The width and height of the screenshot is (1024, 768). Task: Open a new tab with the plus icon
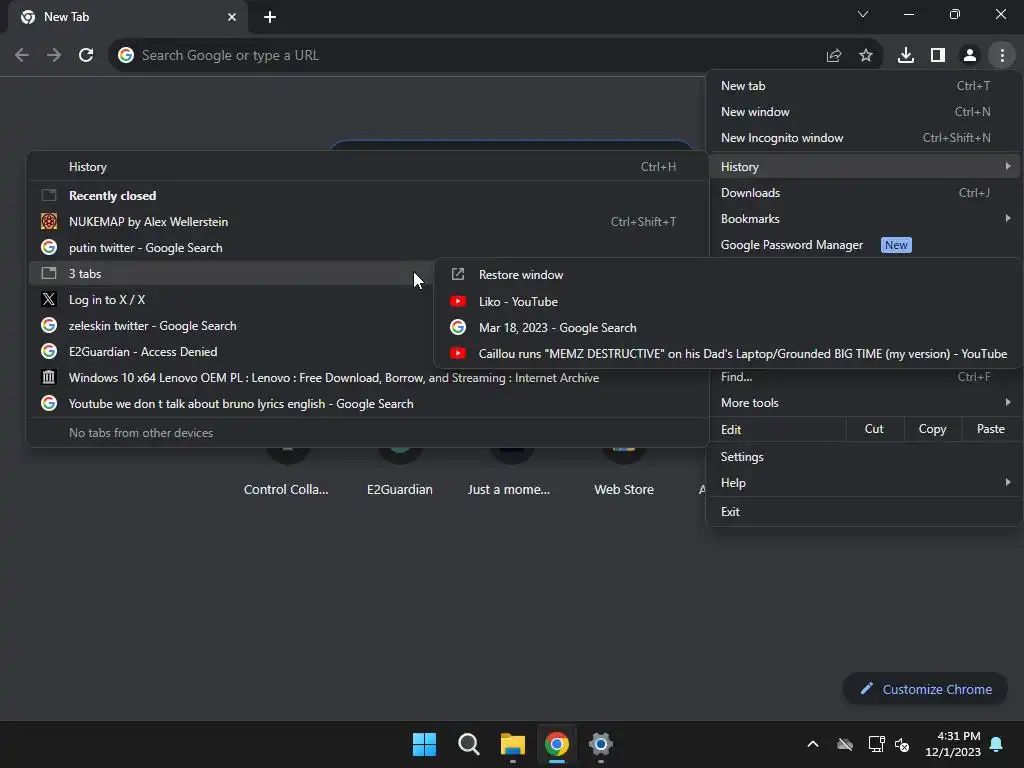point(270,17)
